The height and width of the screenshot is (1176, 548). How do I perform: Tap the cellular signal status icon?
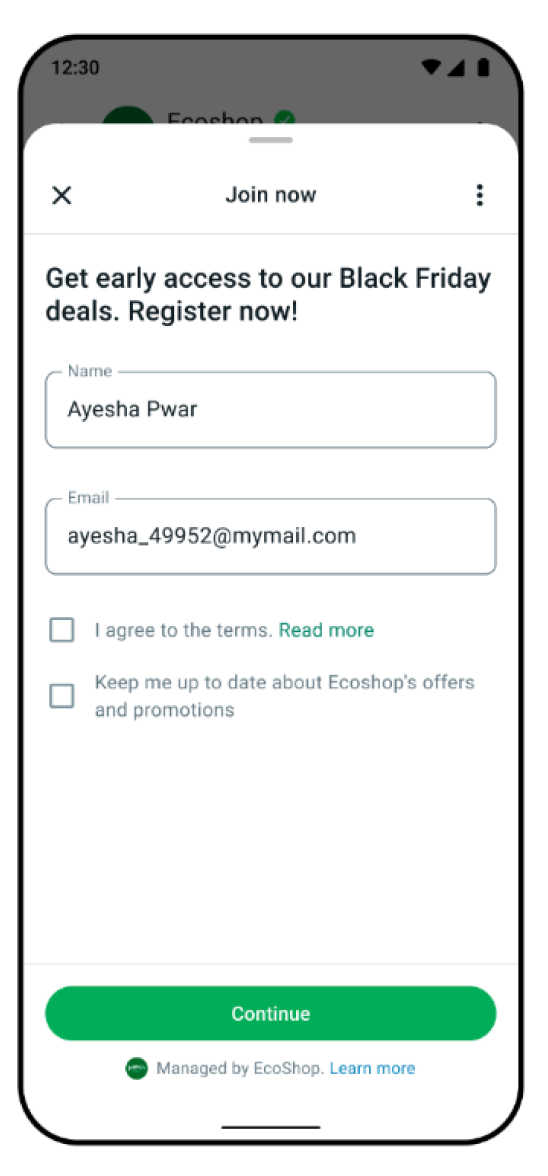point(456,68)
